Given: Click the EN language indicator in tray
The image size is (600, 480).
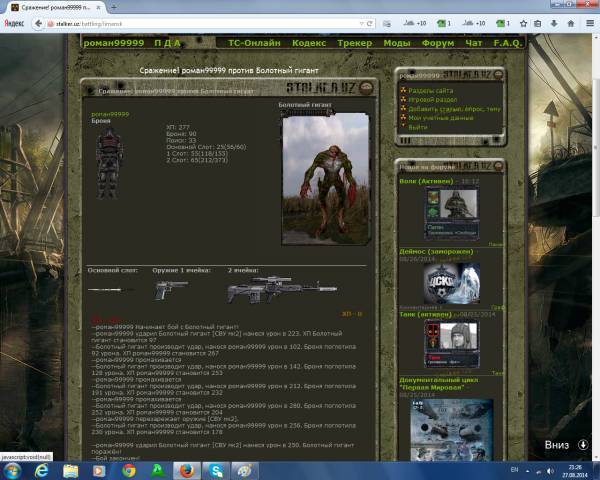Looking at the screenshot, I should point(514,470).
